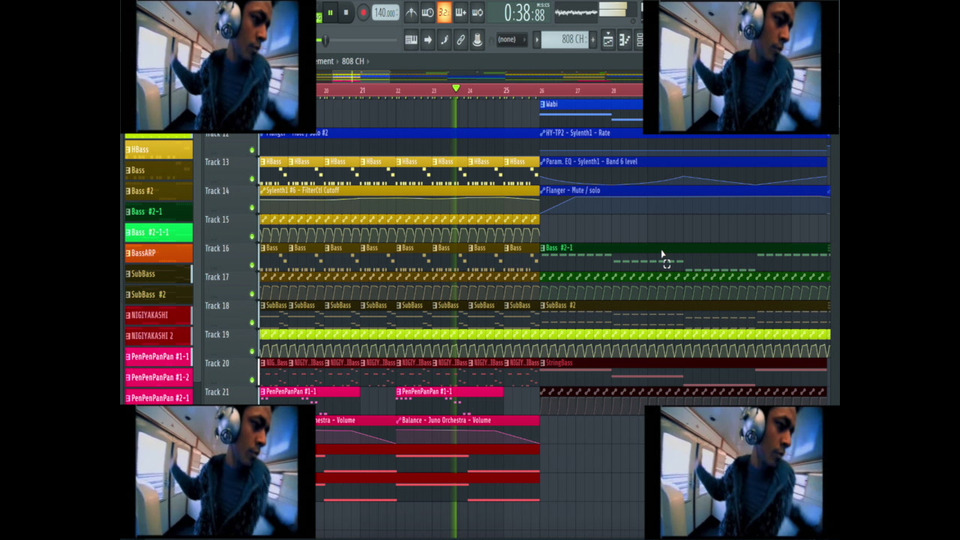Screen dimensions: 960x540
Task: Open pattern selector arrow left of 808 CH
Action: pos(537,40)
